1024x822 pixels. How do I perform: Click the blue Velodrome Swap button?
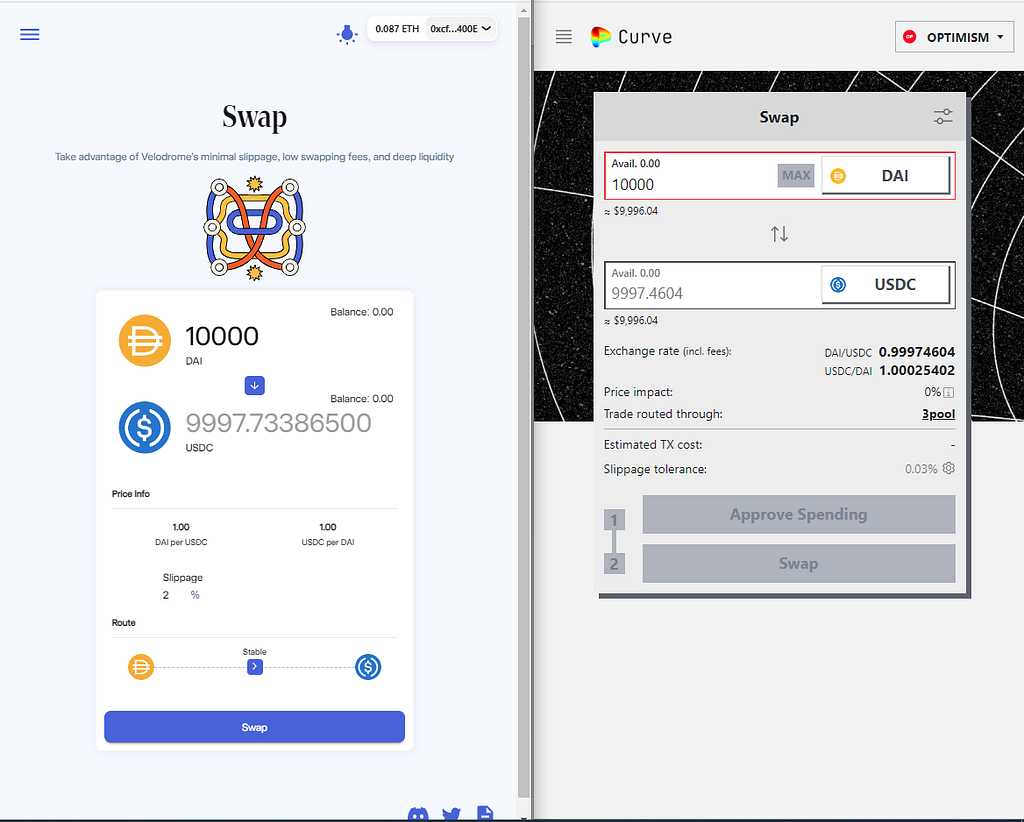tap(255, 727)
